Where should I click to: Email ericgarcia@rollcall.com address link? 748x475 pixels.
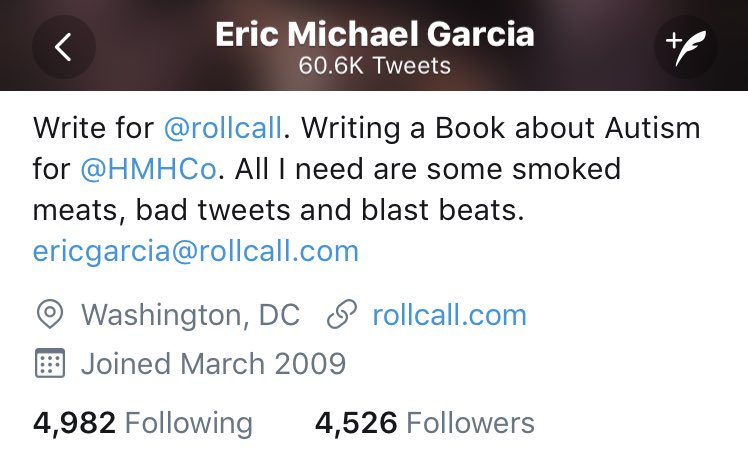coord(196,251)
